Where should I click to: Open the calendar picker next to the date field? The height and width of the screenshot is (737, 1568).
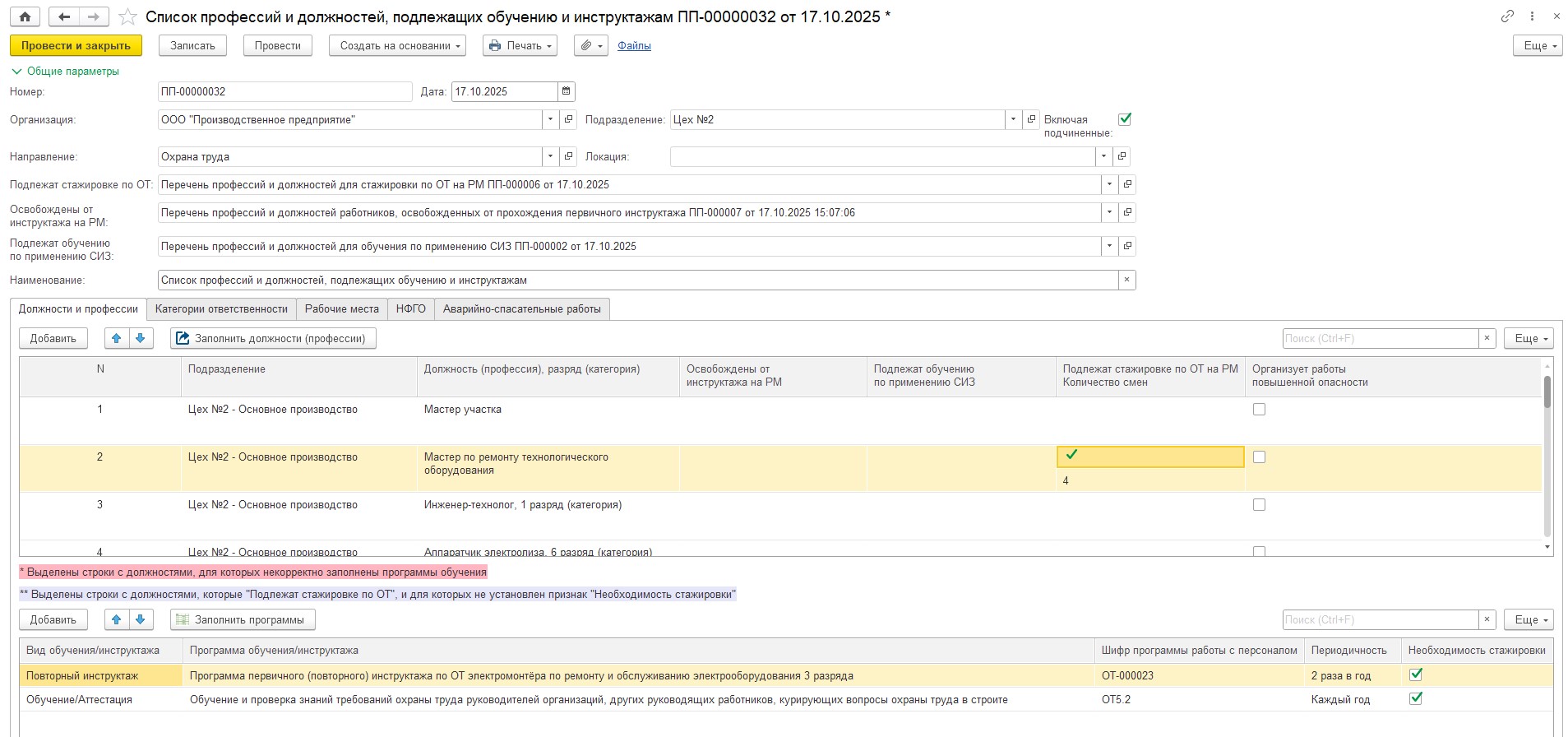(566, 91)
